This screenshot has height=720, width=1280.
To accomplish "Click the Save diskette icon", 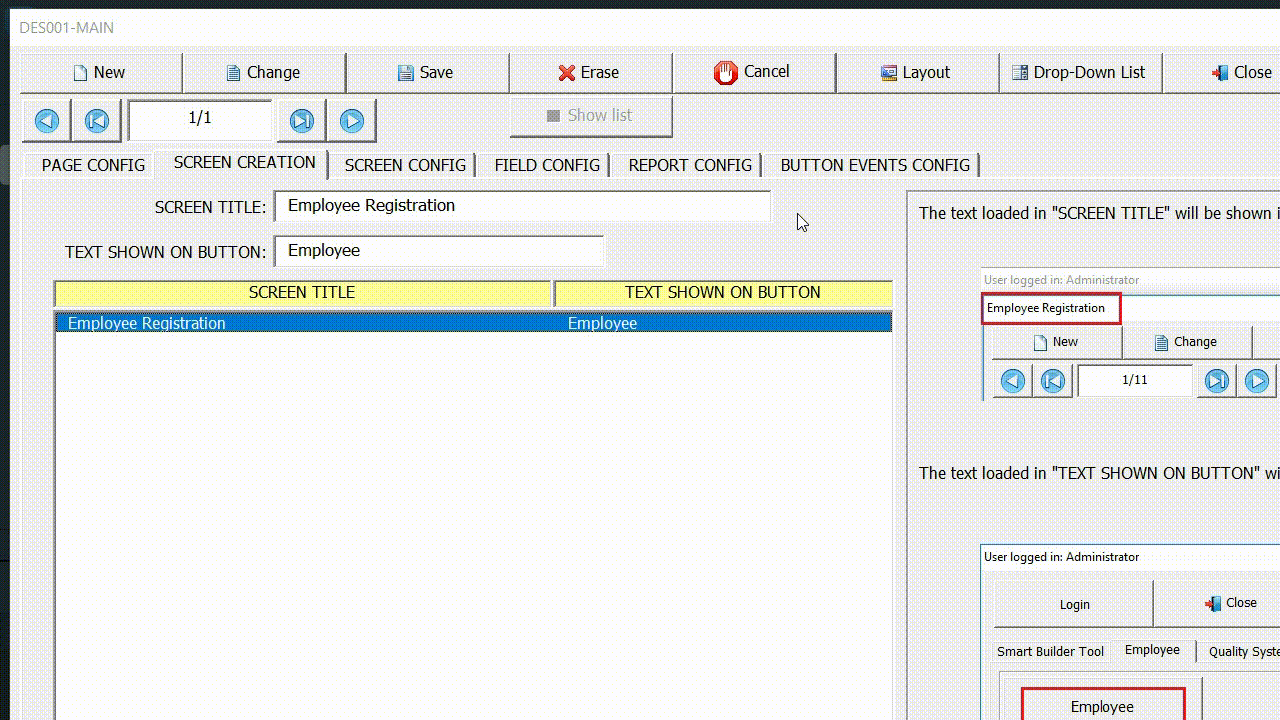I will [406, 72].
